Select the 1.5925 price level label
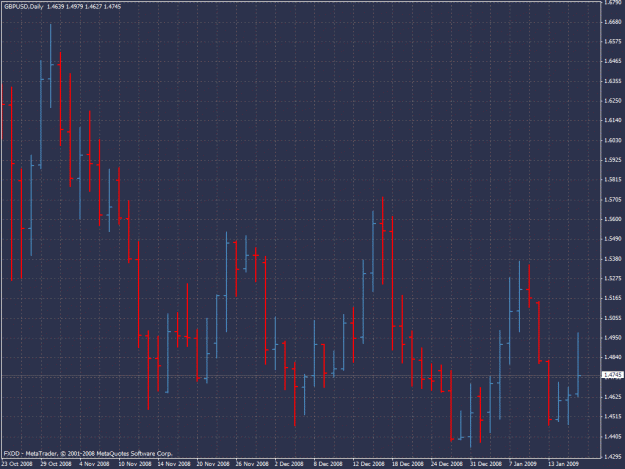625x469 pixels. point(613,160)
